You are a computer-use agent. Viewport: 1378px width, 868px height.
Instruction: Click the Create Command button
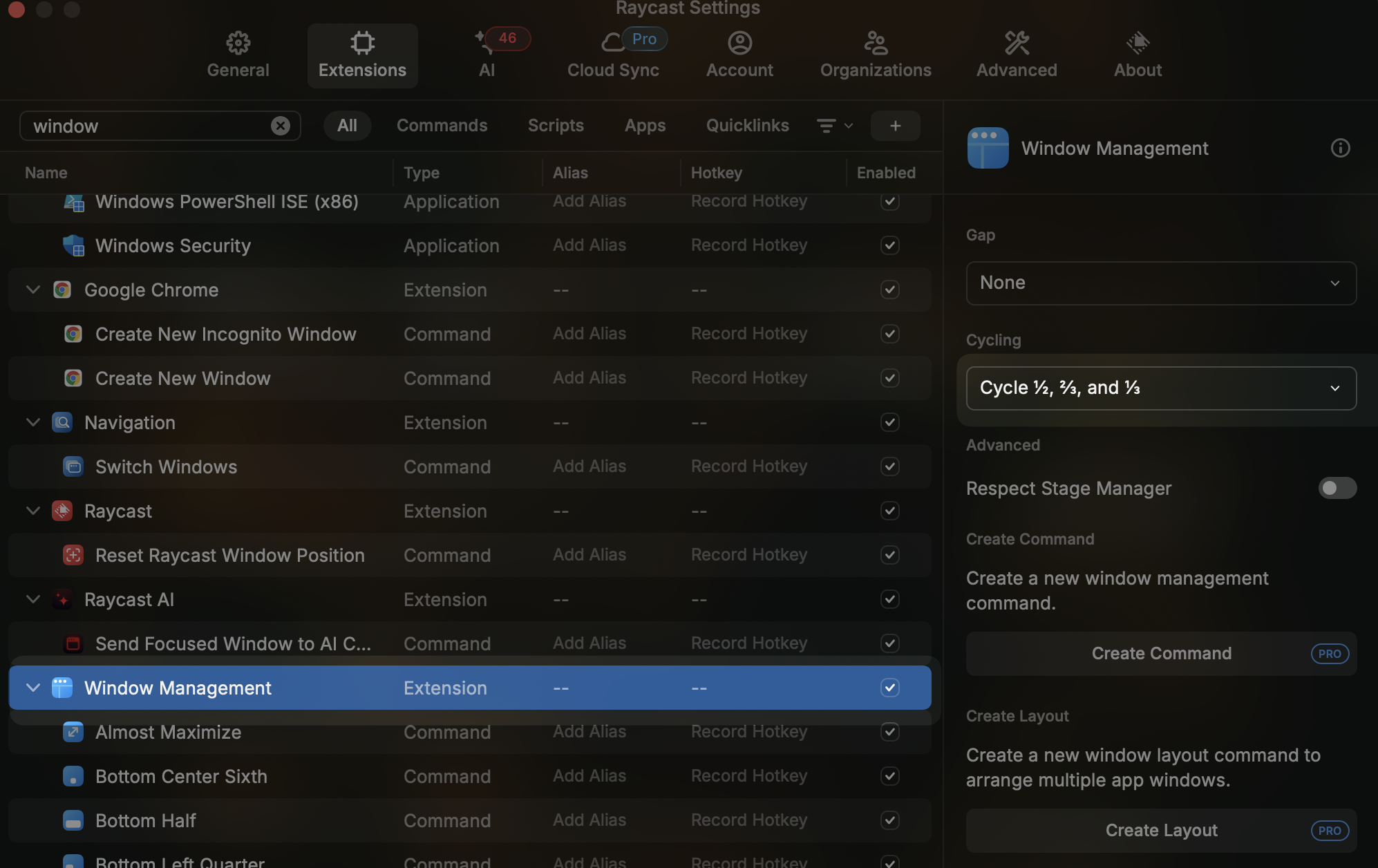click(x=1161, y=653)
